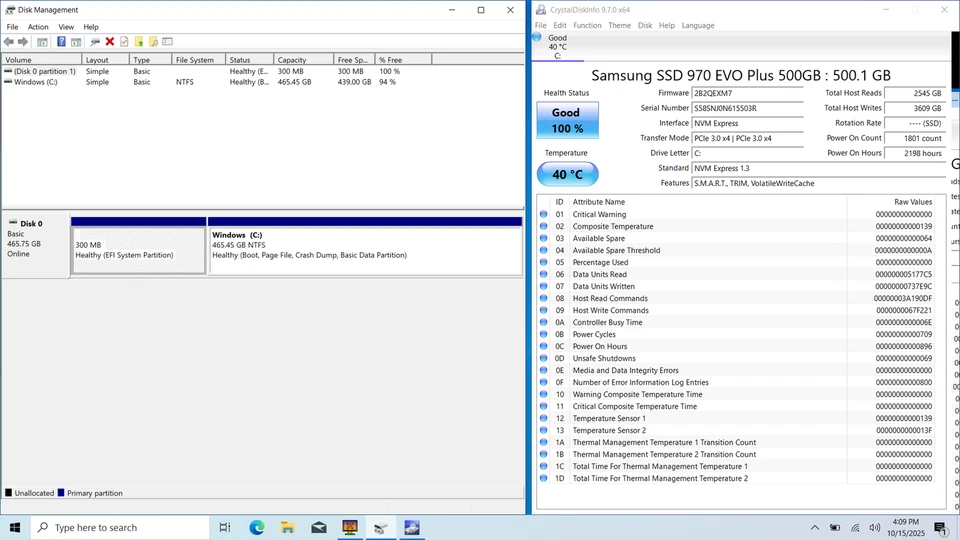Open Task View on the taskbar

[225, 527]
